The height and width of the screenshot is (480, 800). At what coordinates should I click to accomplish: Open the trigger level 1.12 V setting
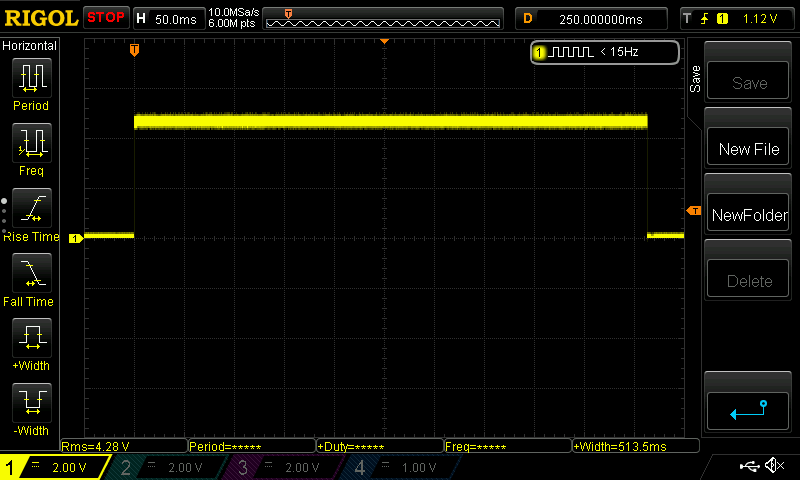click(734, 18)
